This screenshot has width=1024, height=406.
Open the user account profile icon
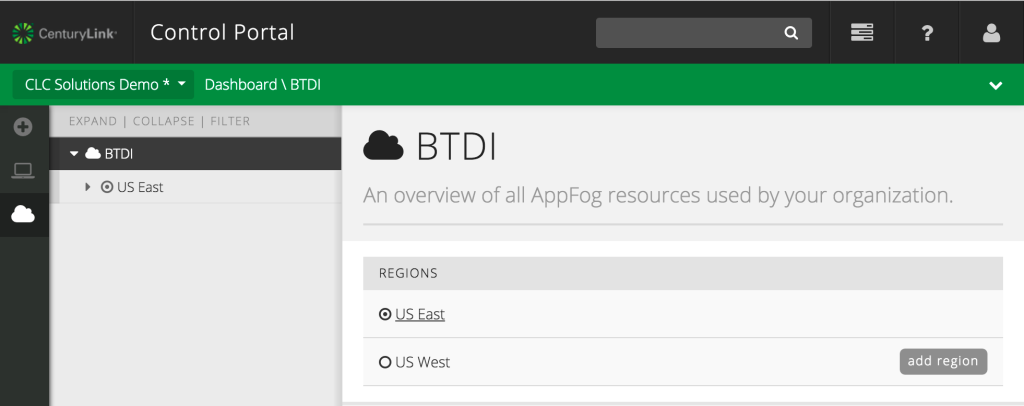[991, 33]
